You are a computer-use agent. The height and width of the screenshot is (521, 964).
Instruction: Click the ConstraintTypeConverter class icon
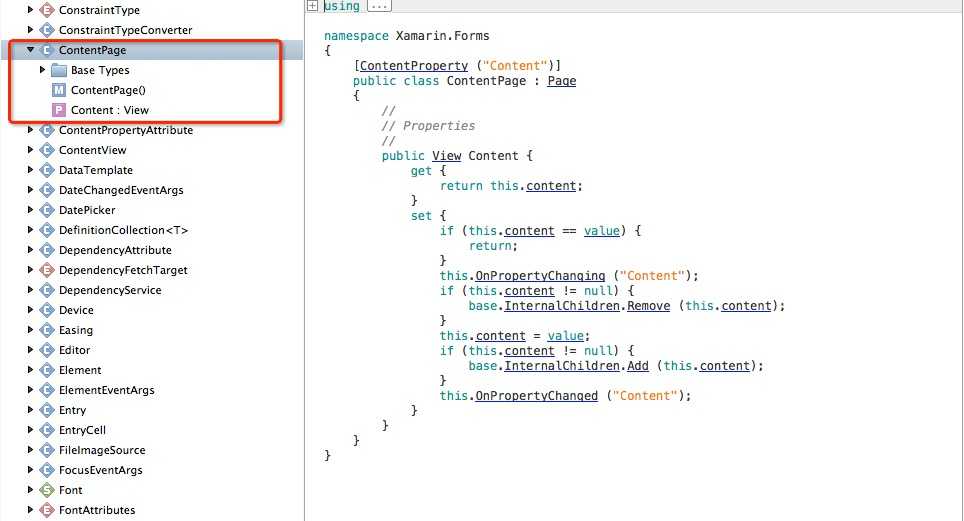click(x=47, y=30)
